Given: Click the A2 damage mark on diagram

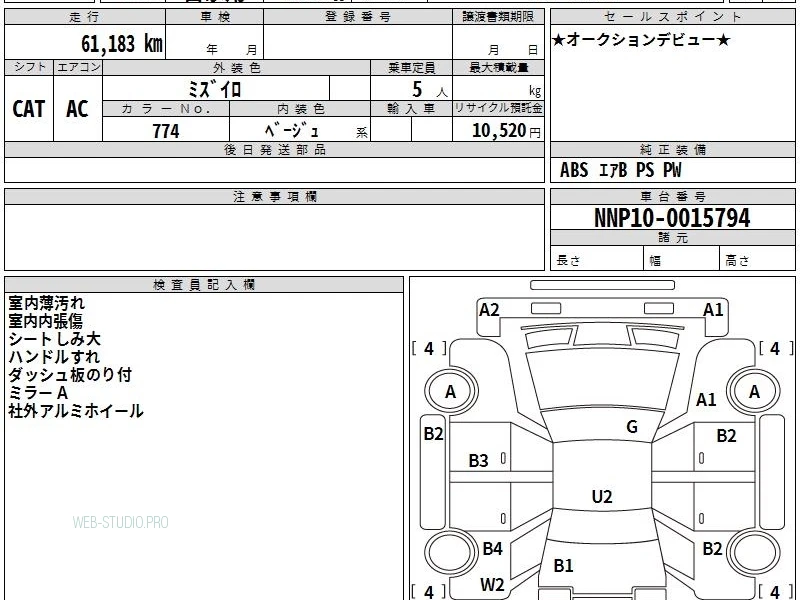Looking at the screenshot, I should tap(489, 310).
